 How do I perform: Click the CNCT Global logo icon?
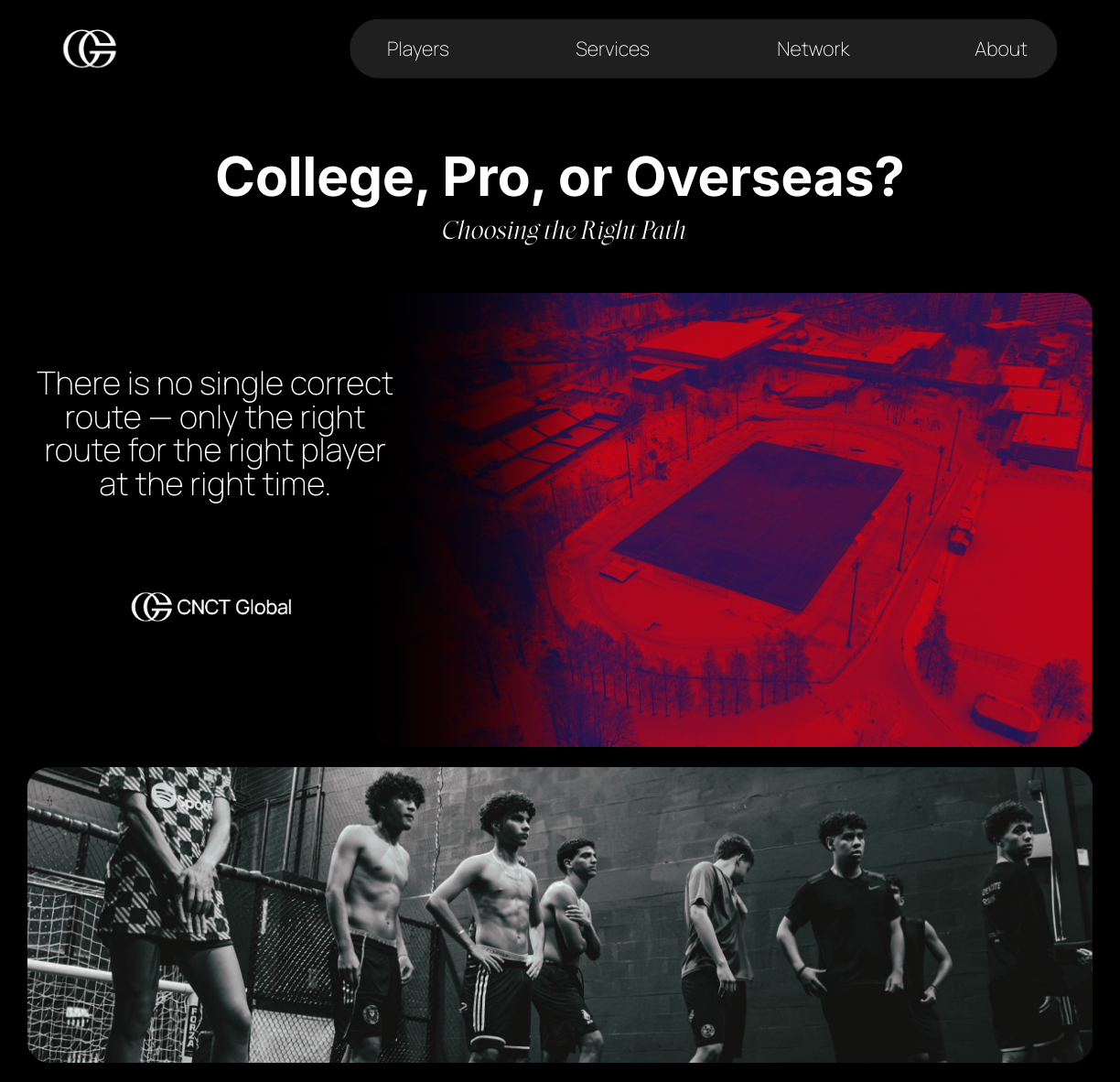click(152, 606)
